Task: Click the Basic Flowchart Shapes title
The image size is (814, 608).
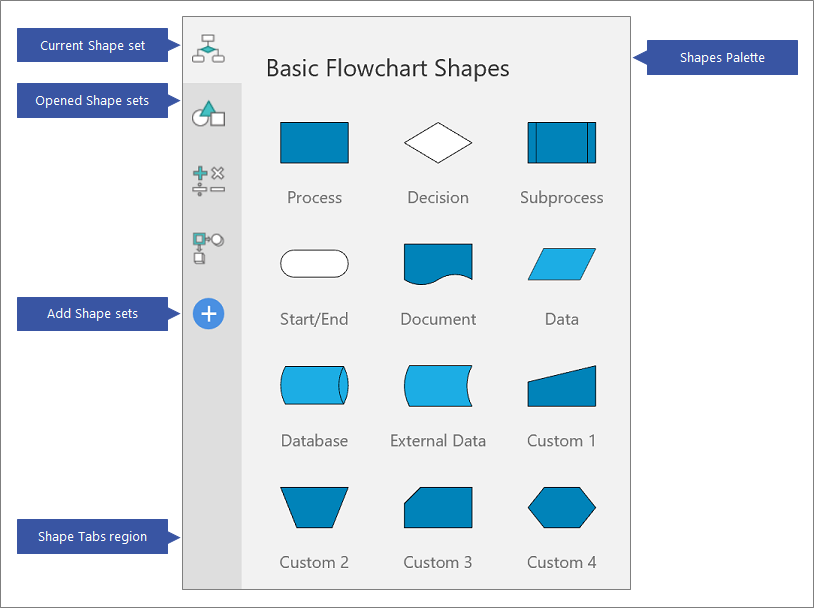Action: (x=387, y=68)
